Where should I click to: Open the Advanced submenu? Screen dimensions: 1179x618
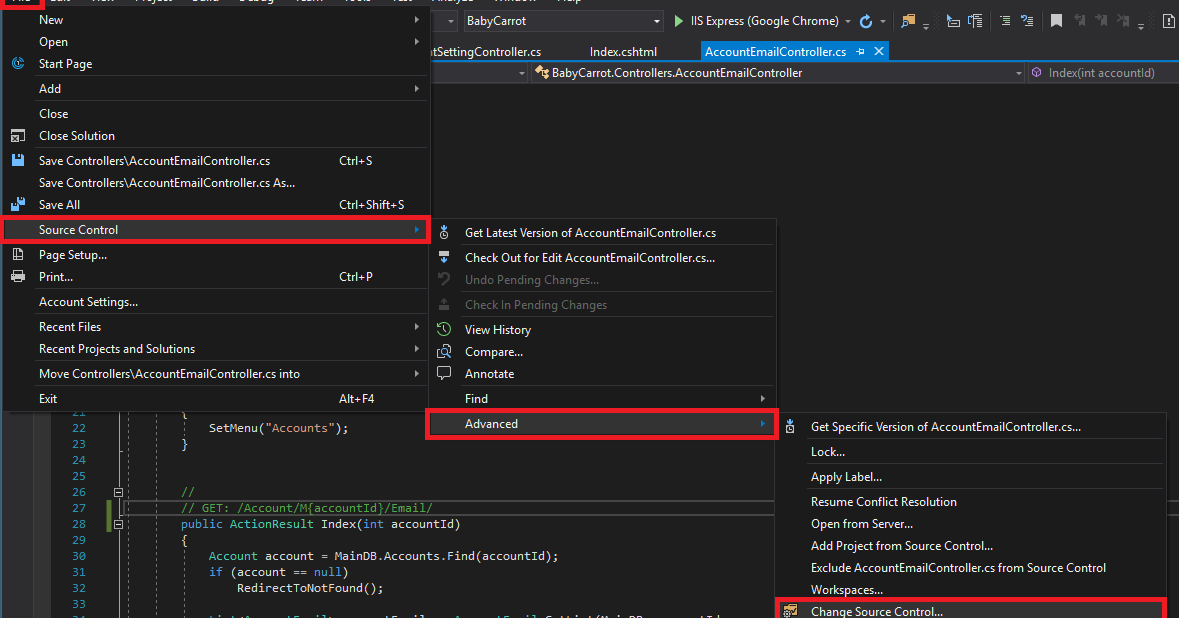pos(602,424)
